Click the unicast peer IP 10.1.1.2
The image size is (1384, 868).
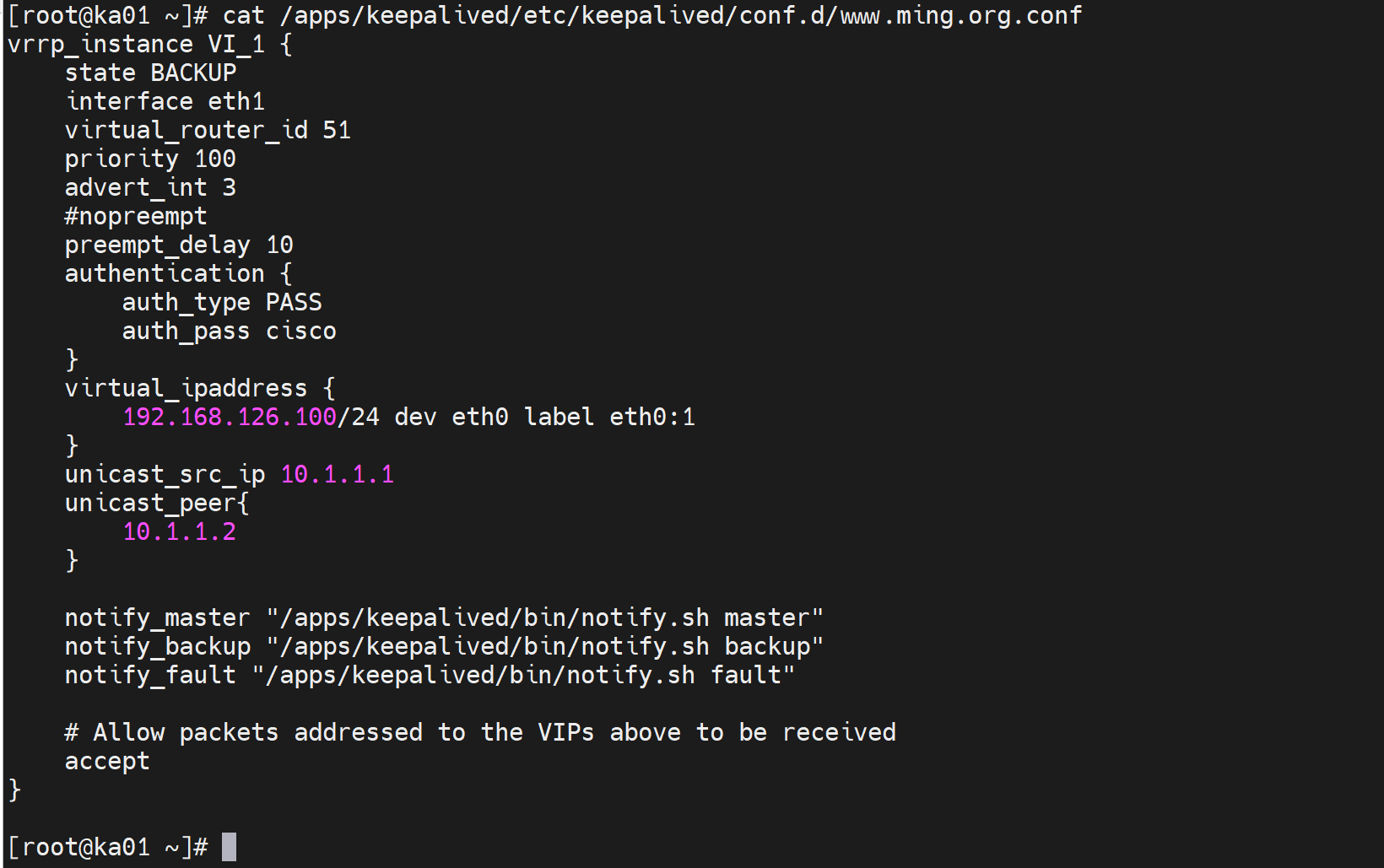coord(179,531)
